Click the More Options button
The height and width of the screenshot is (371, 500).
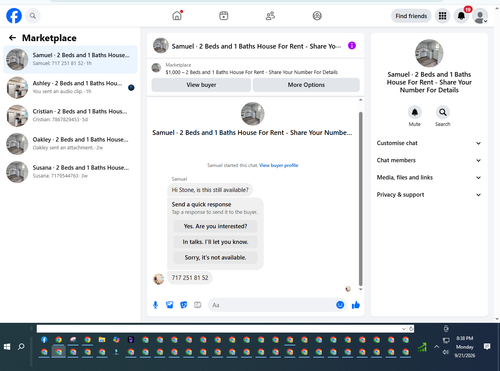(x=306, y=85)
